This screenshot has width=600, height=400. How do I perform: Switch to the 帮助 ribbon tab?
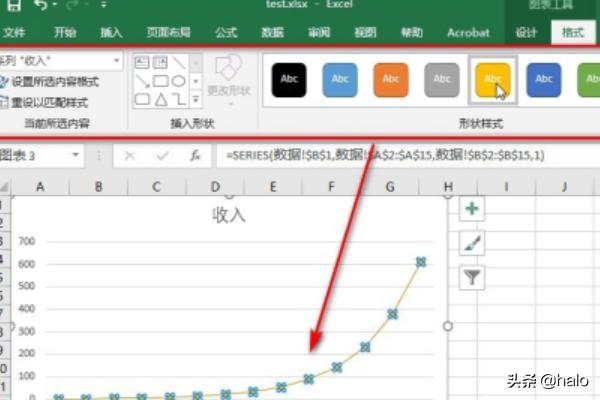(x=412, y=33)
